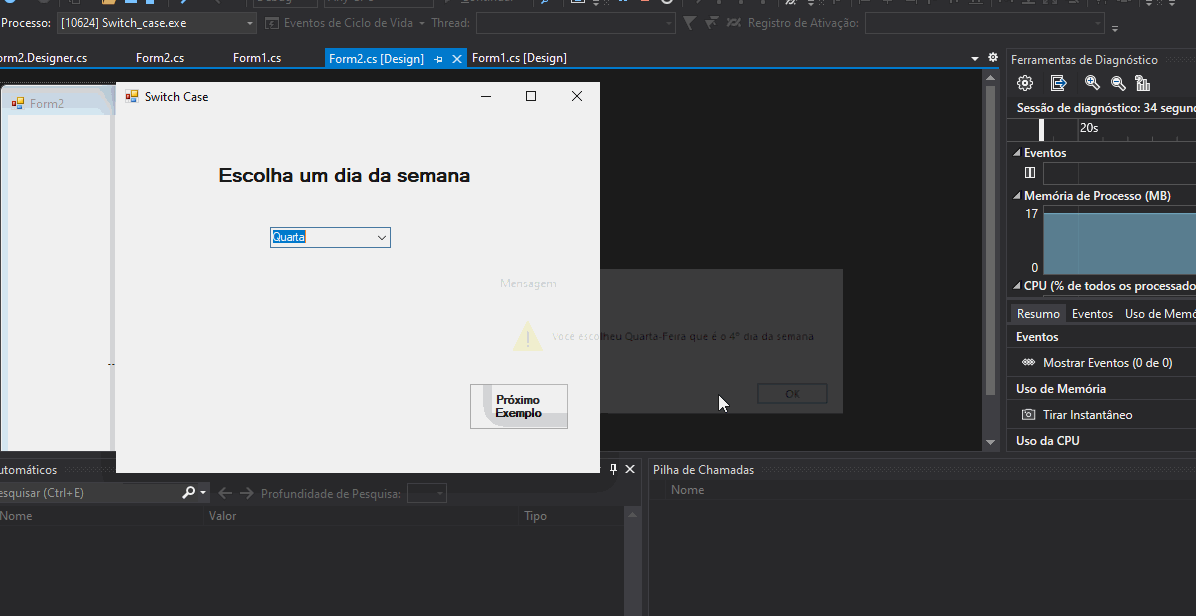Switch to Form2.cs code tab
The image size is (1196, 616).
click(160, 58)
